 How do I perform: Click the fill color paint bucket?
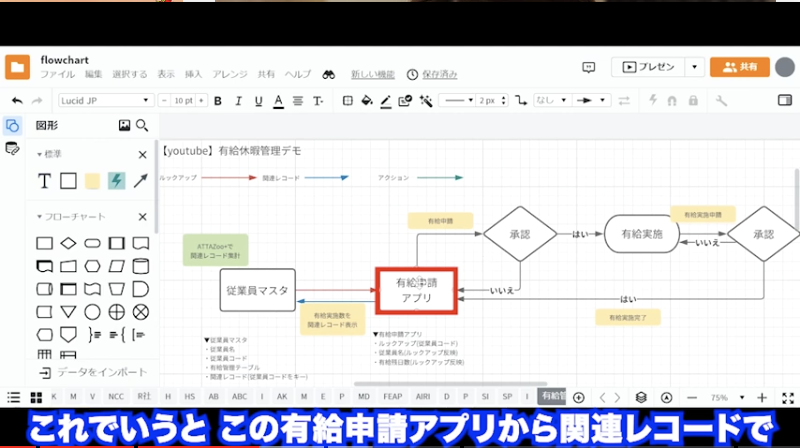[366, 101]
